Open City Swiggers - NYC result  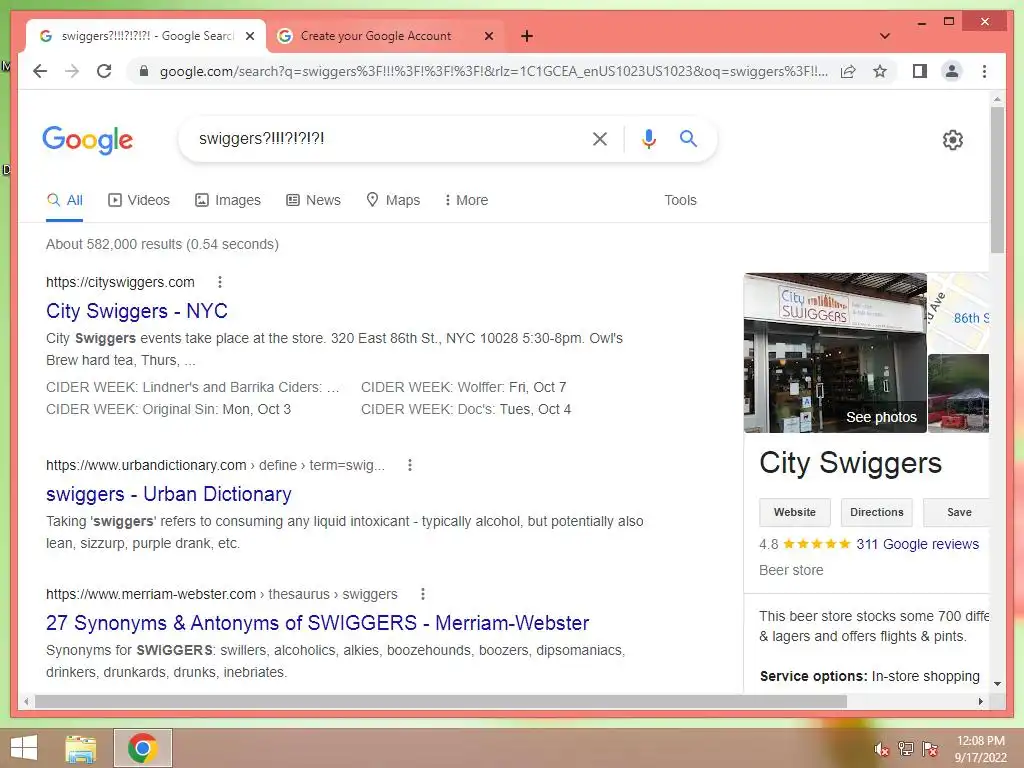coord(136,311)
